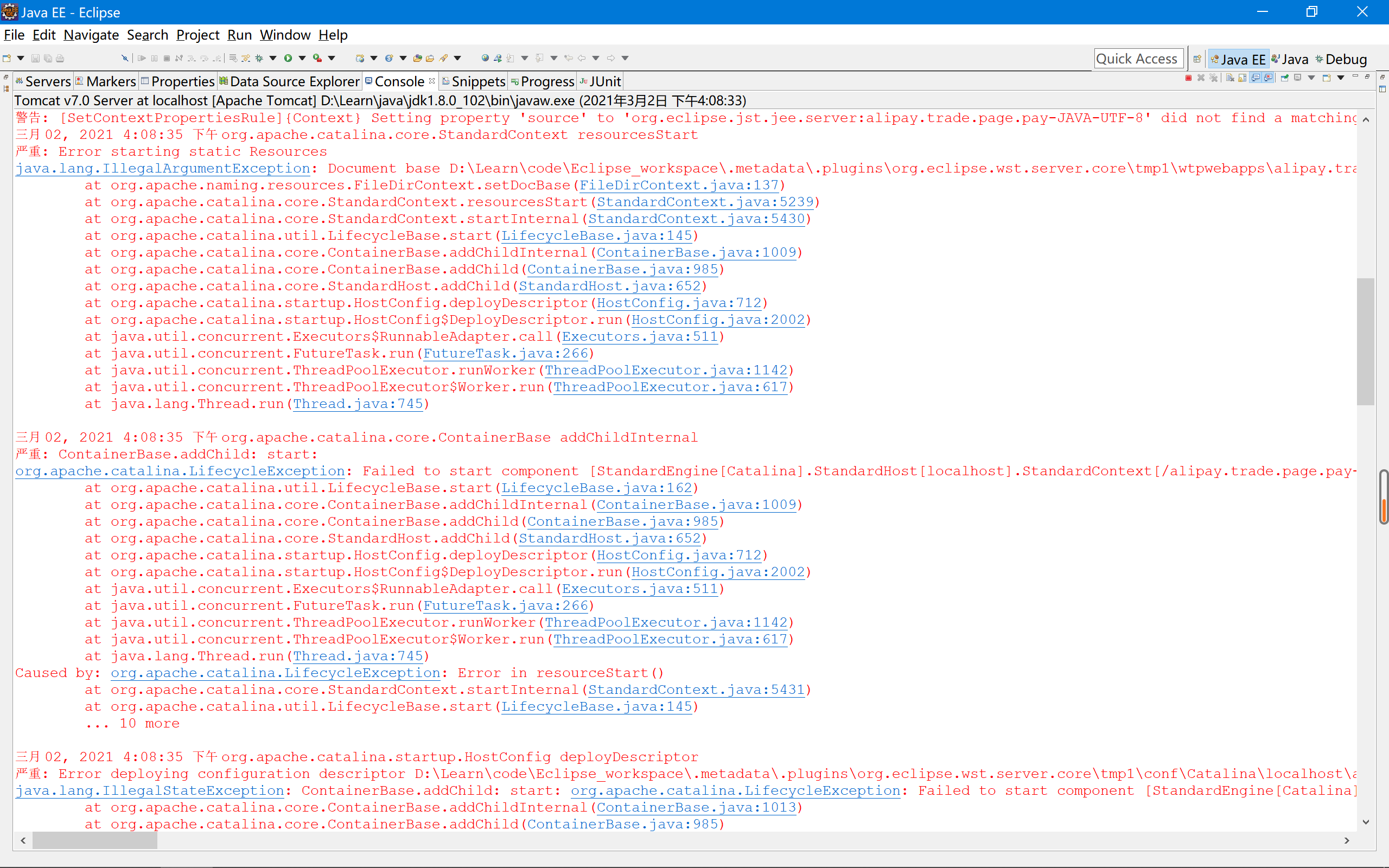Screen dimensions: 1389x868
Task: Click the green Run button icon
Action: (x=288, y=59)
